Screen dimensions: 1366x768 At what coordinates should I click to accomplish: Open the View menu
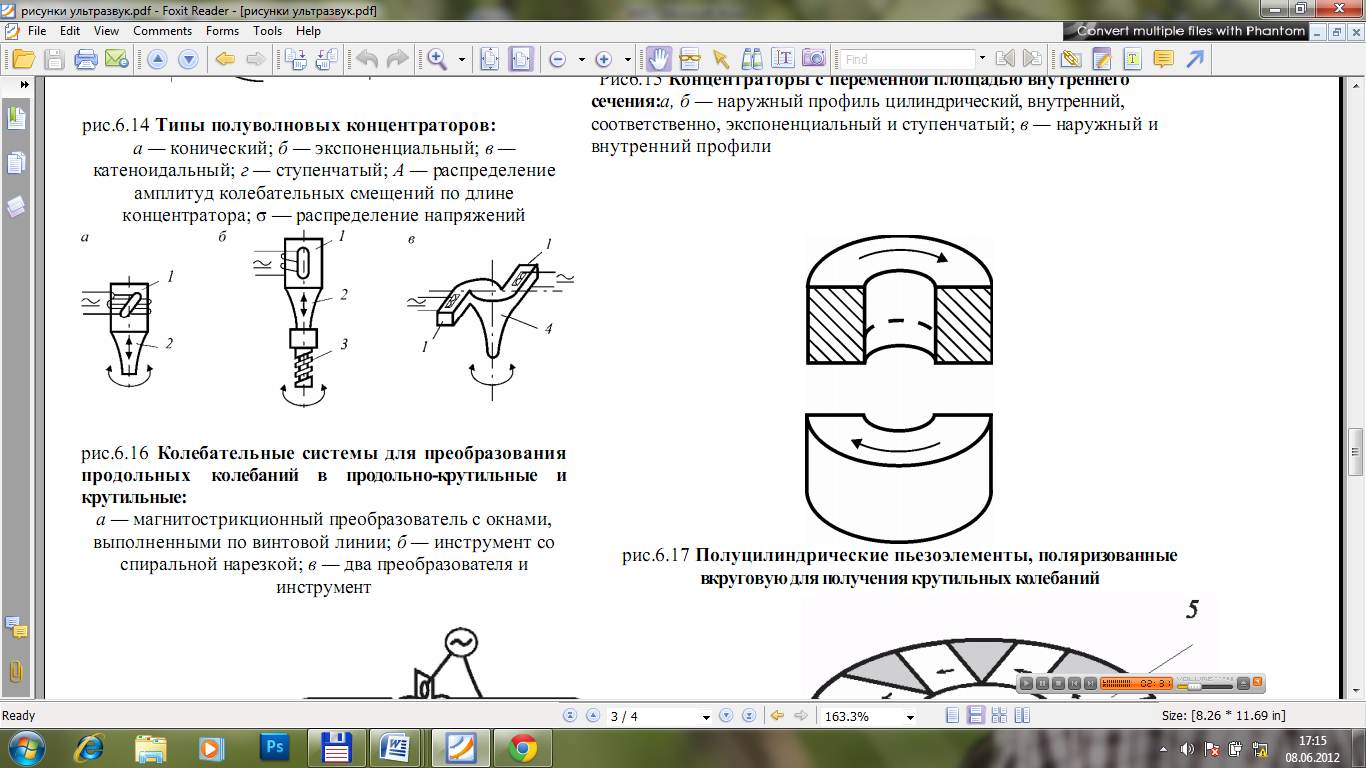107,31
